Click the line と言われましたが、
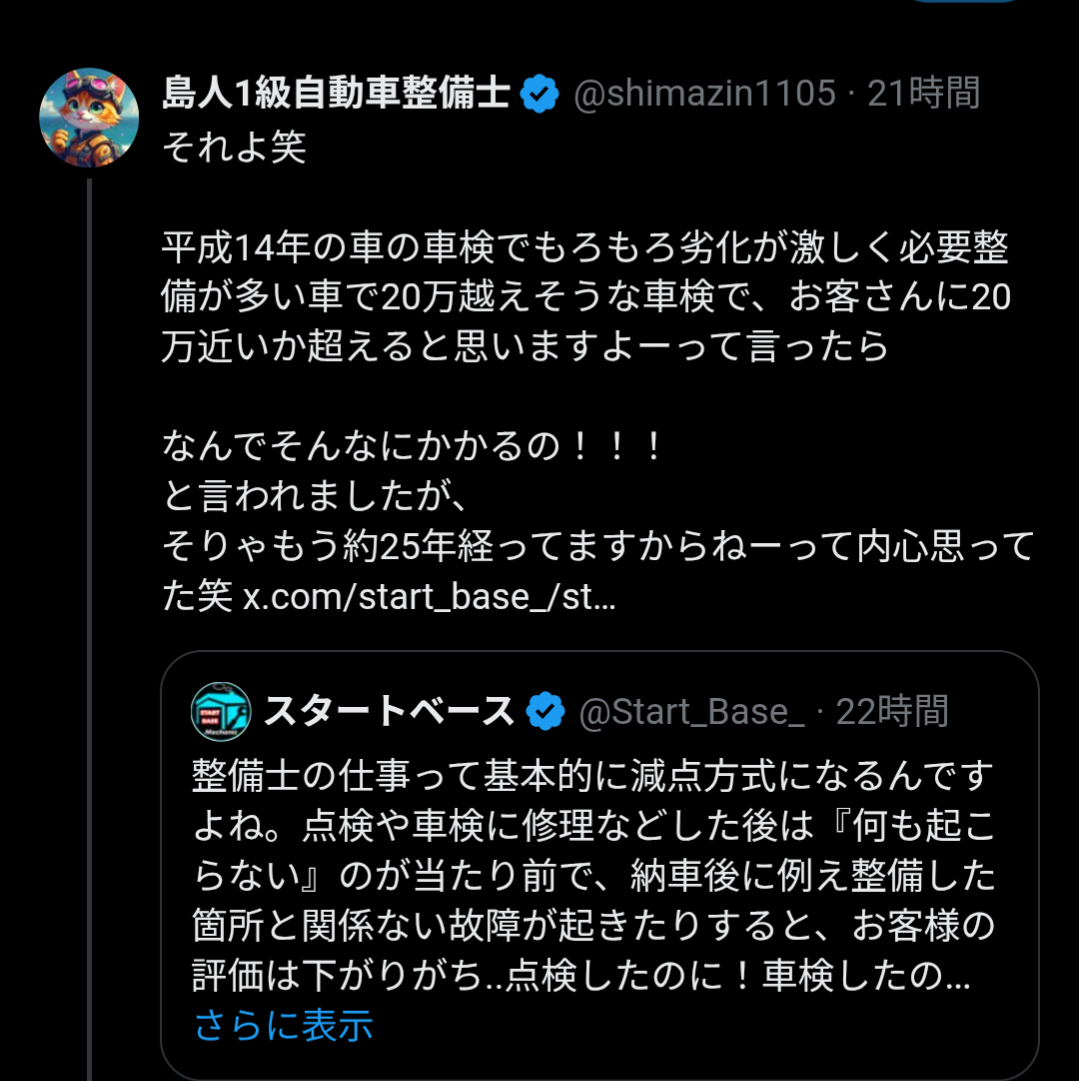The image size is (1079, 1081). 314,496
